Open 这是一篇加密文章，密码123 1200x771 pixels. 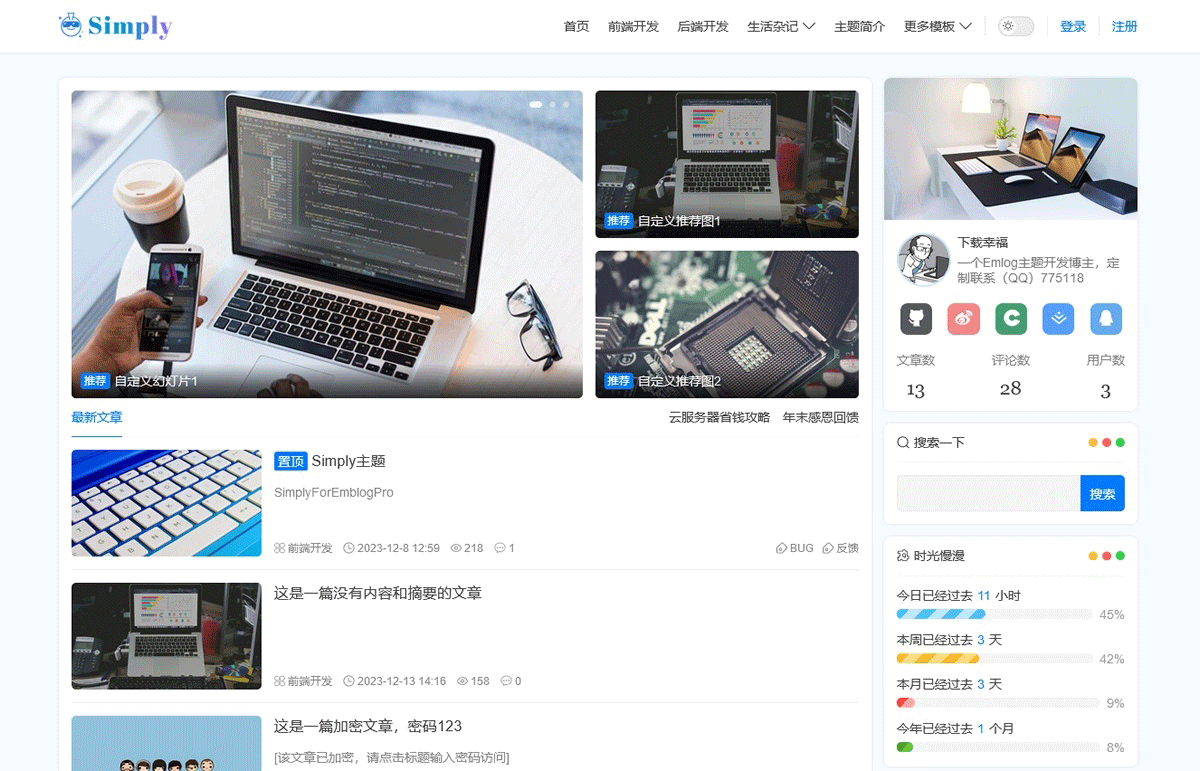tap(368, 726)
